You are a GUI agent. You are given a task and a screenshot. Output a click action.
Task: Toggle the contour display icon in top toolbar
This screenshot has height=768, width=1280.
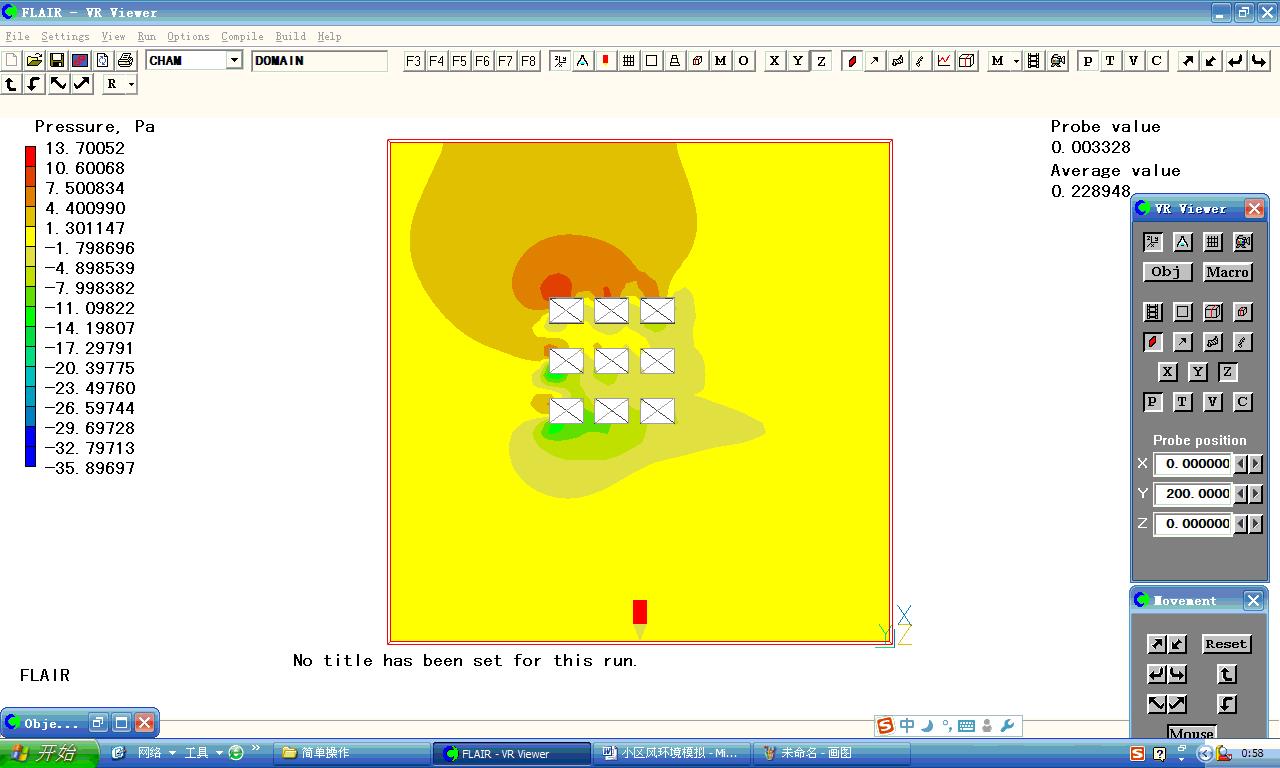coord(852,61)
